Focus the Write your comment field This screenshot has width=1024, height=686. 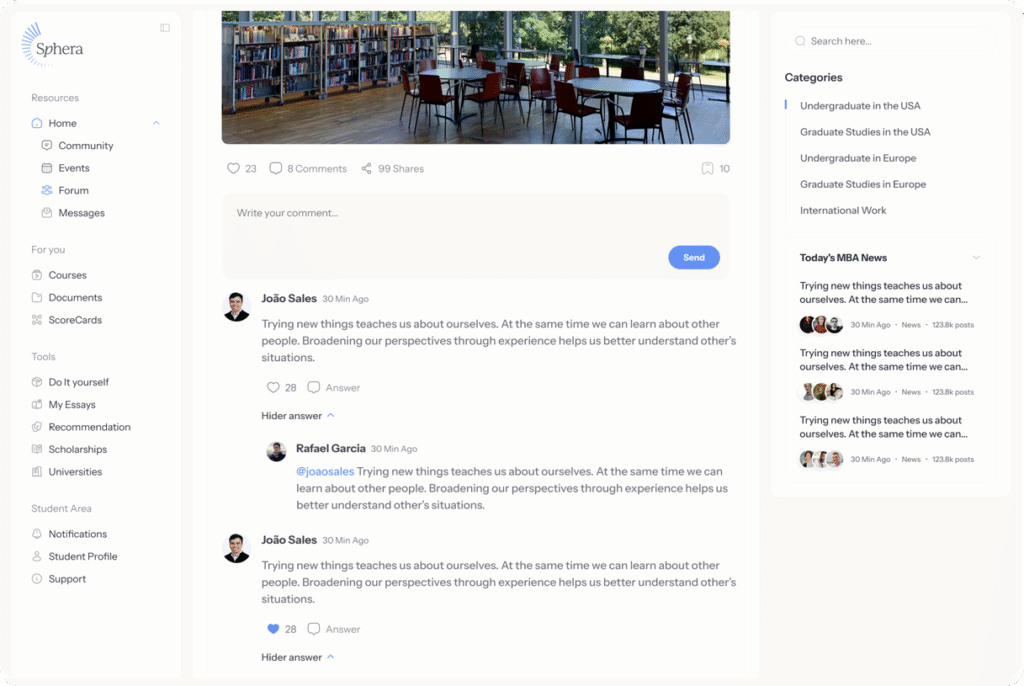pyautogui.click(x=475, y=236)
